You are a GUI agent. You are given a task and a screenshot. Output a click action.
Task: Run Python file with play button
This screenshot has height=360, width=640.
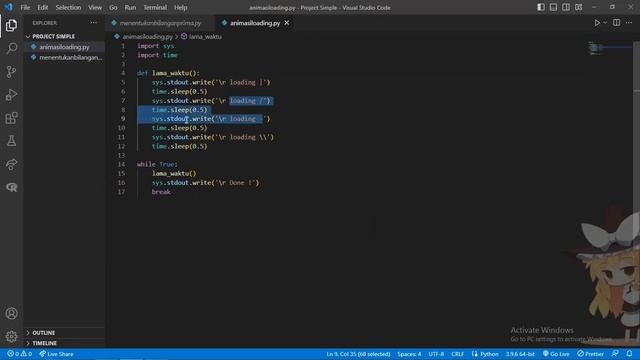coord(597,23)
